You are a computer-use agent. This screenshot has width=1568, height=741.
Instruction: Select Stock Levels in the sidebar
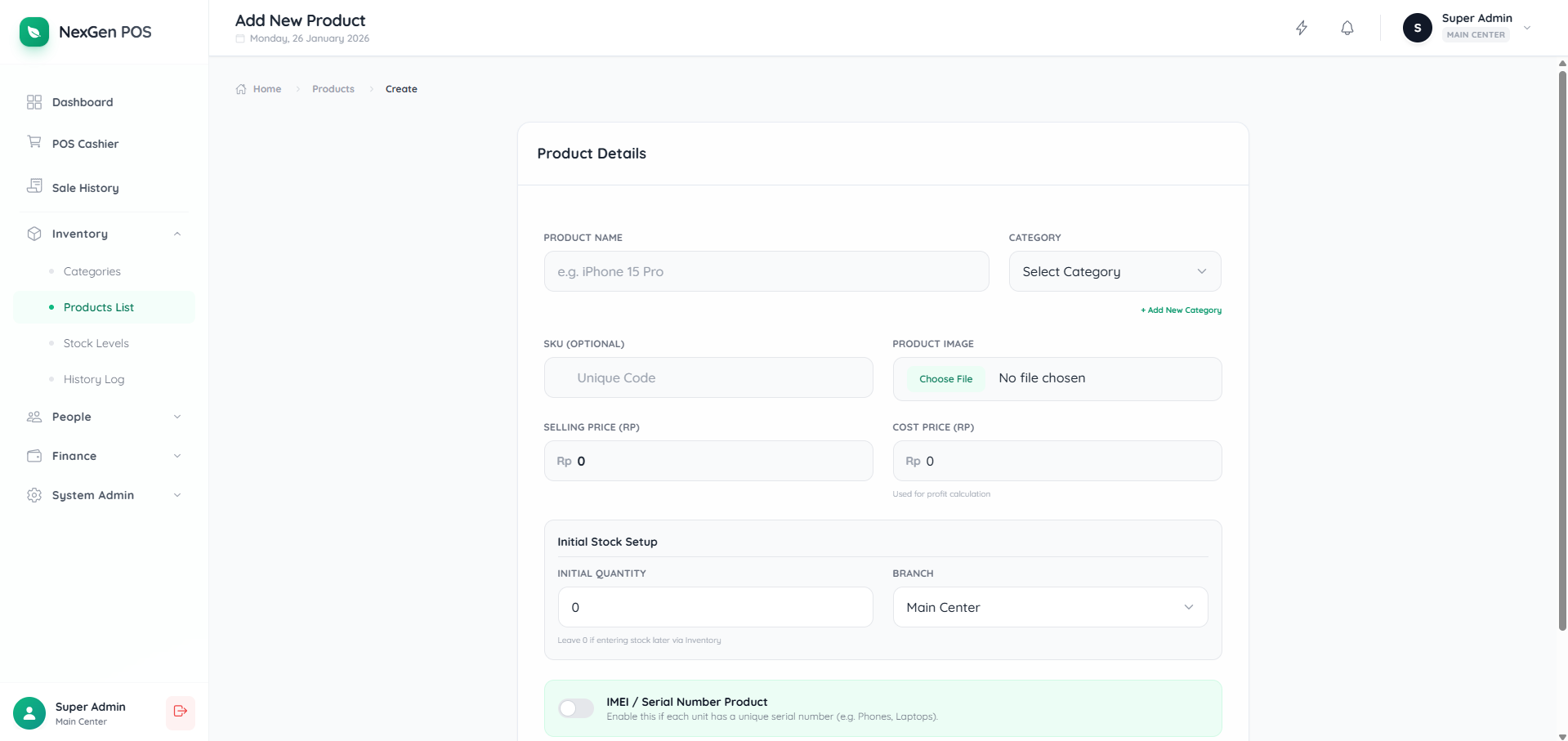[x=96, y=342]
